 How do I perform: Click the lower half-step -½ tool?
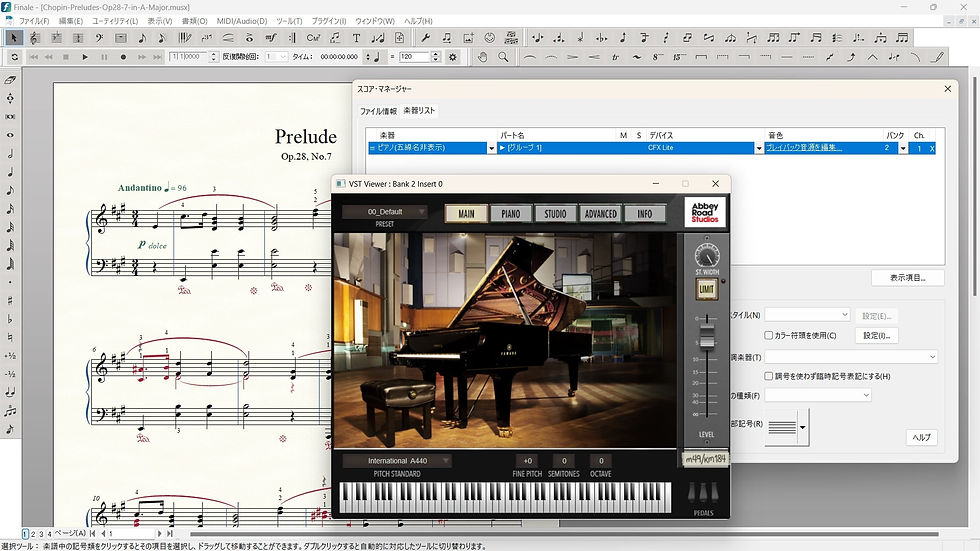[10, 374]
